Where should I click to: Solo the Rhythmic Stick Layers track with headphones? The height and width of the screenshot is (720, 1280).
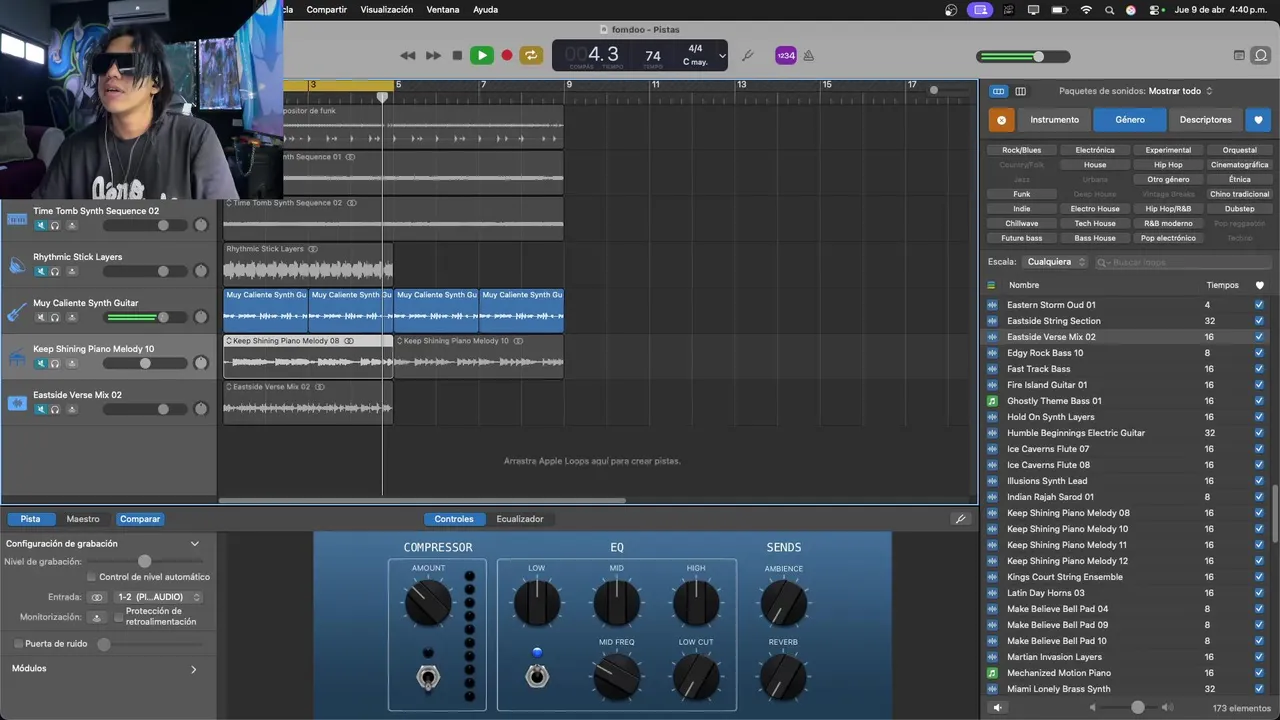coord(55,271)
